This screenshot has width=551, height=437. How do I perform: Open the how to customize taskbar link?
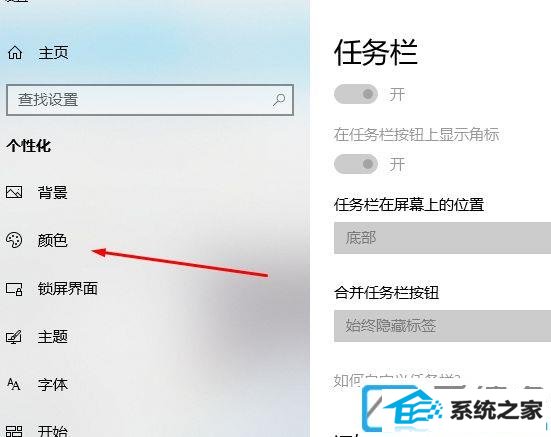click(x=397, y=380)
